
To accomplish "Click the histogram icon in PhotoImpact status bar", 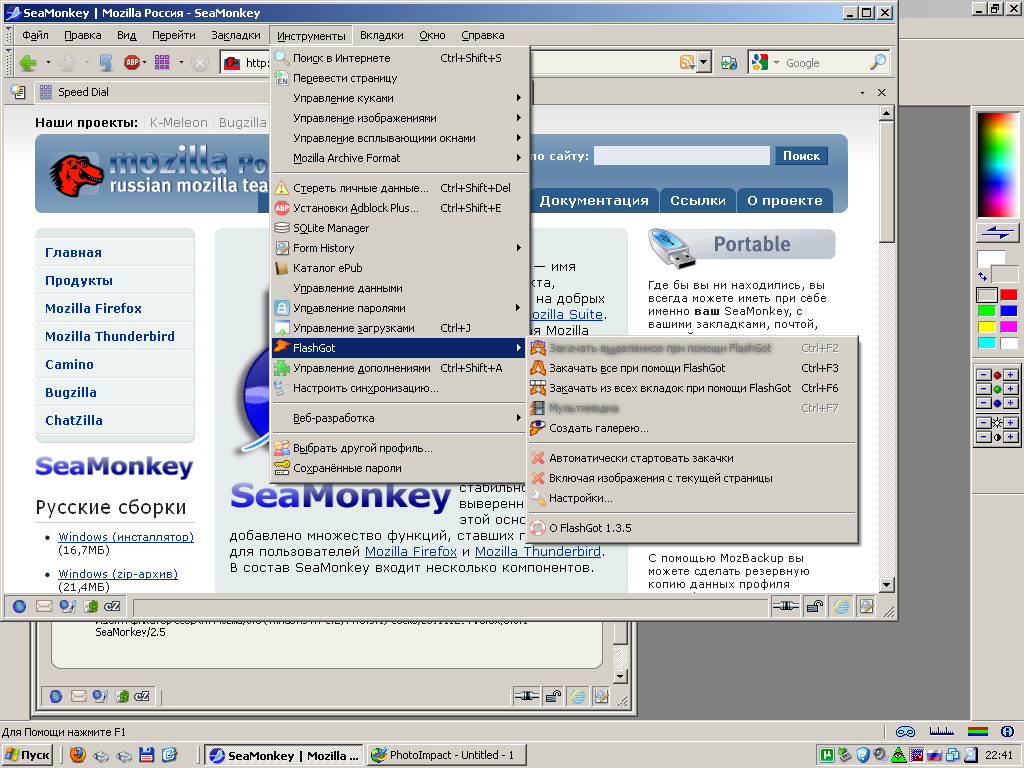I will 942,731.
